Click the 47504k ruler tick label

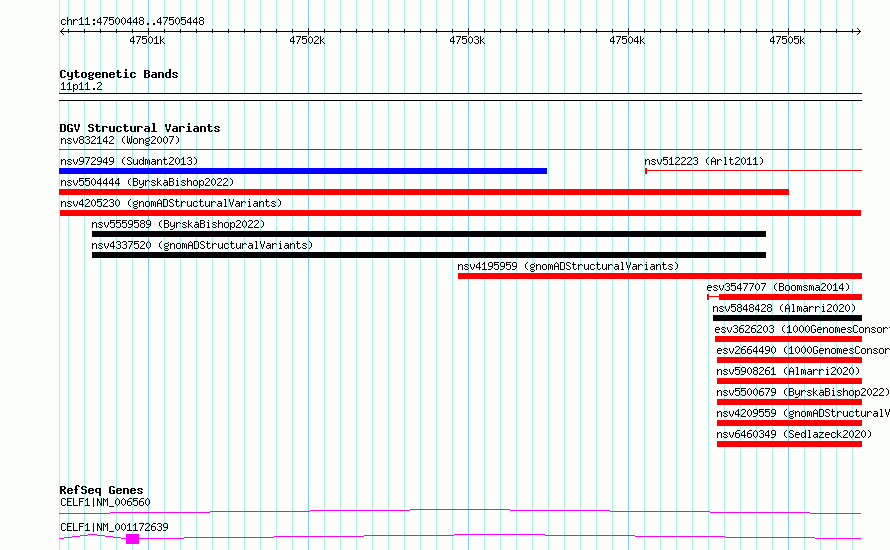627,40
